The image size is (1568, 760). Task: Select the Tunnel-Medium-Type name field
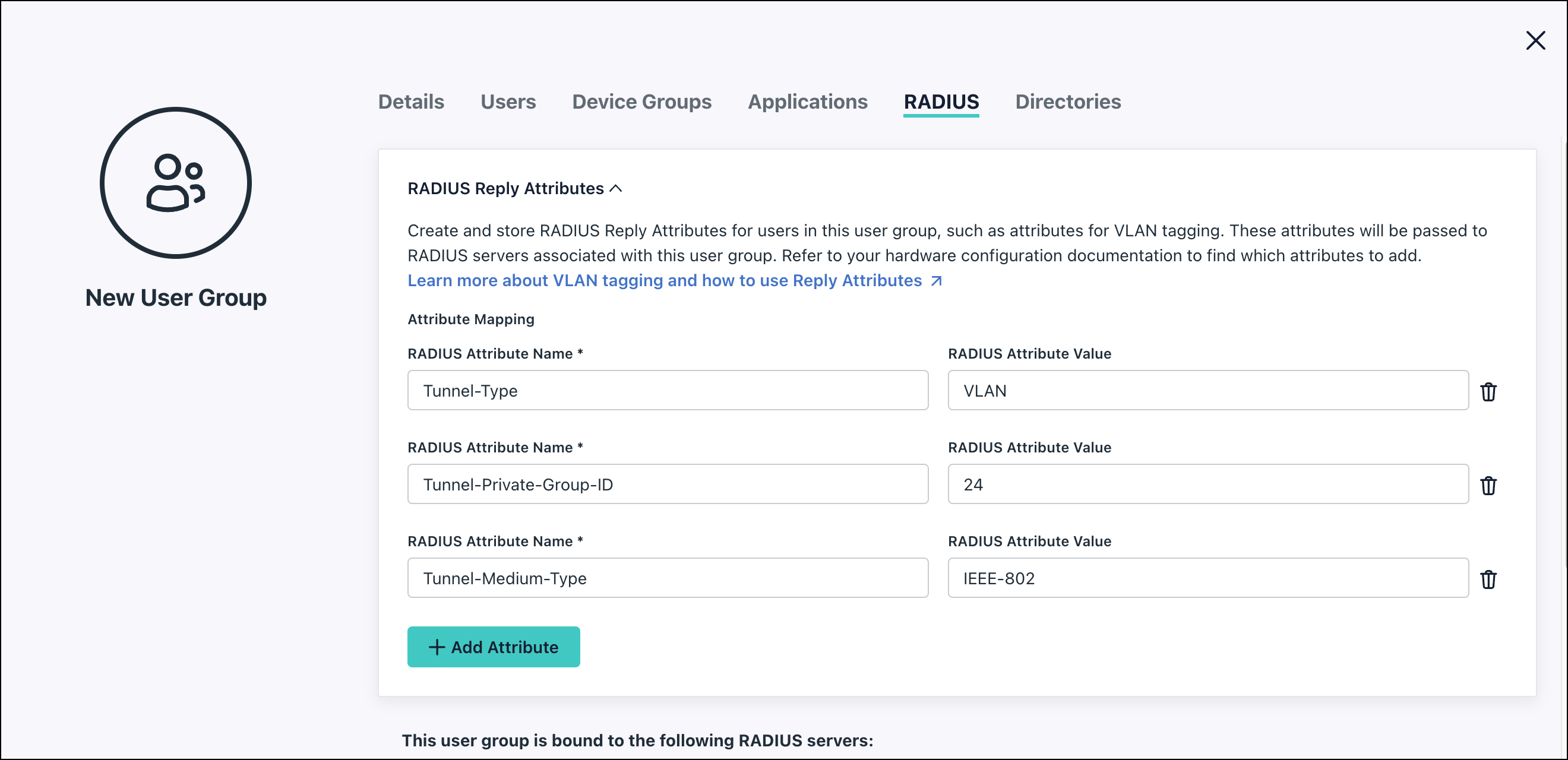point(667,578)
